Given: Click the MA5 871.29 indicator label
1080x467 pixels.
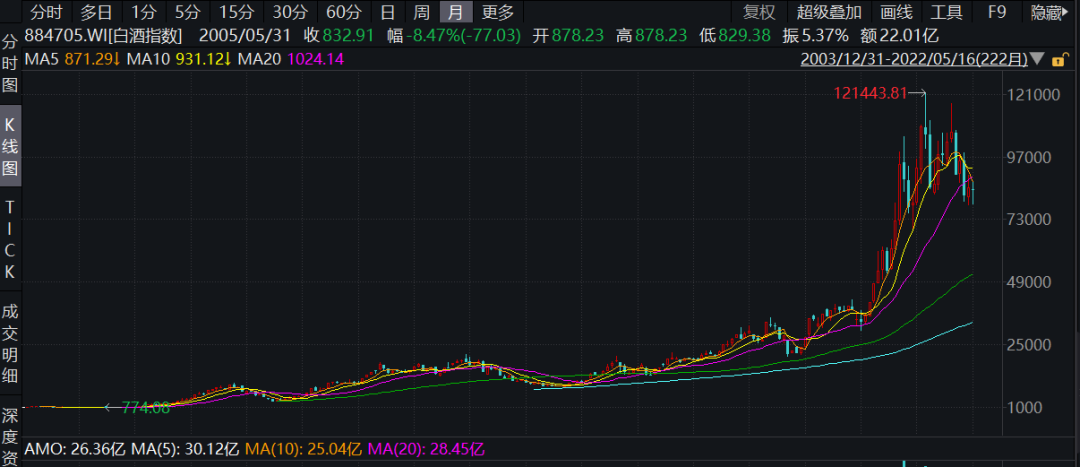Looking at the screenshot, I should click(x=73, y=60).
